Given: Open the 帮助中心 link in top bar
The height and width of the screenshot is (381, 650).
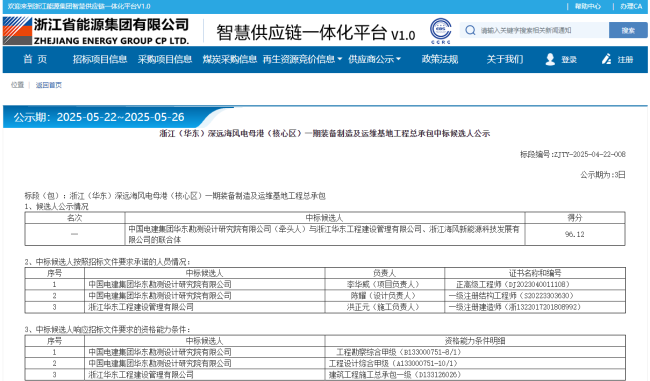Looking at the screenshot, I should pos(587,6).
